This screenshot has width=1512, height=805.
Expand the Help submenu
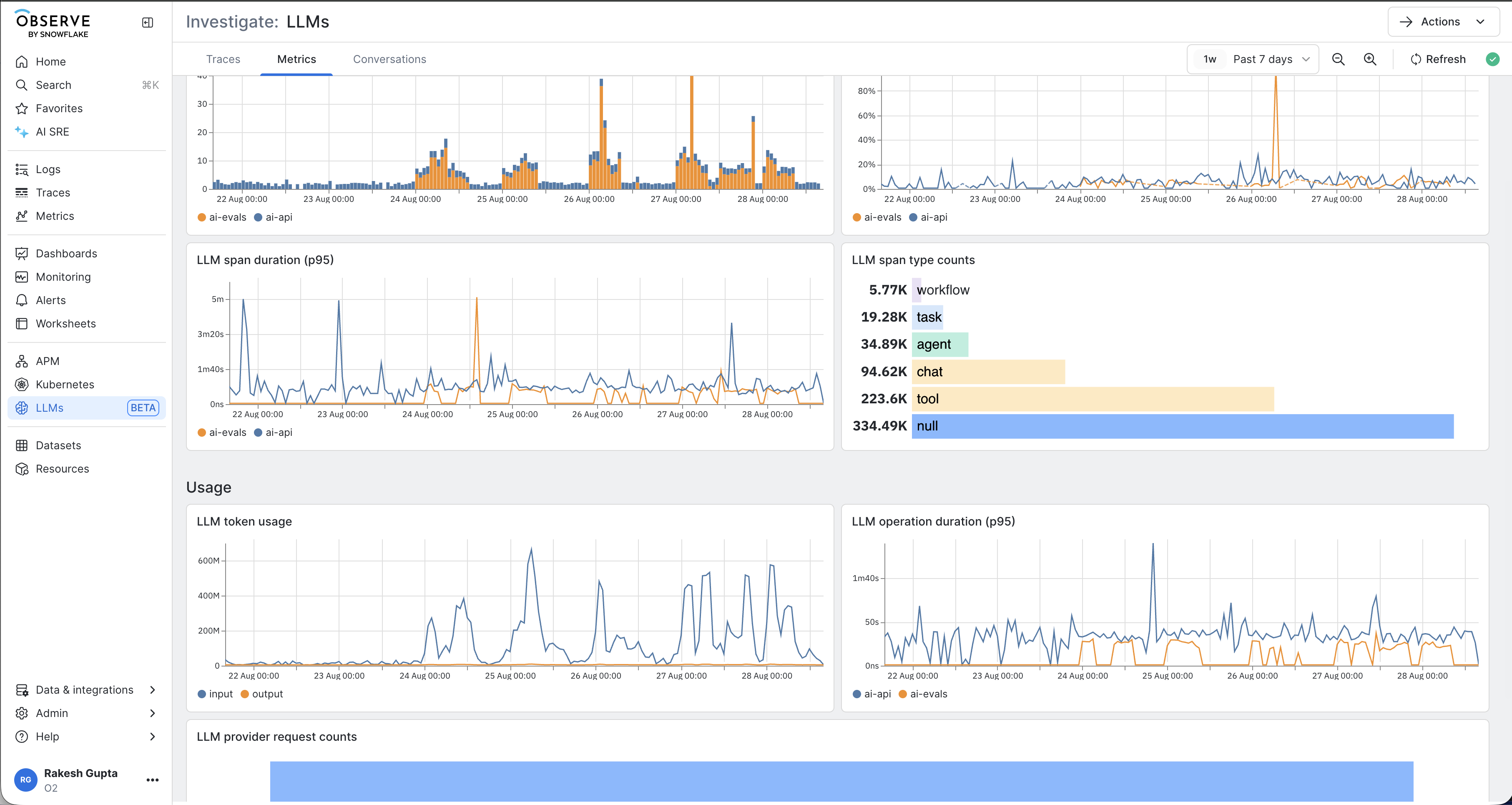[x=87, y=737]
